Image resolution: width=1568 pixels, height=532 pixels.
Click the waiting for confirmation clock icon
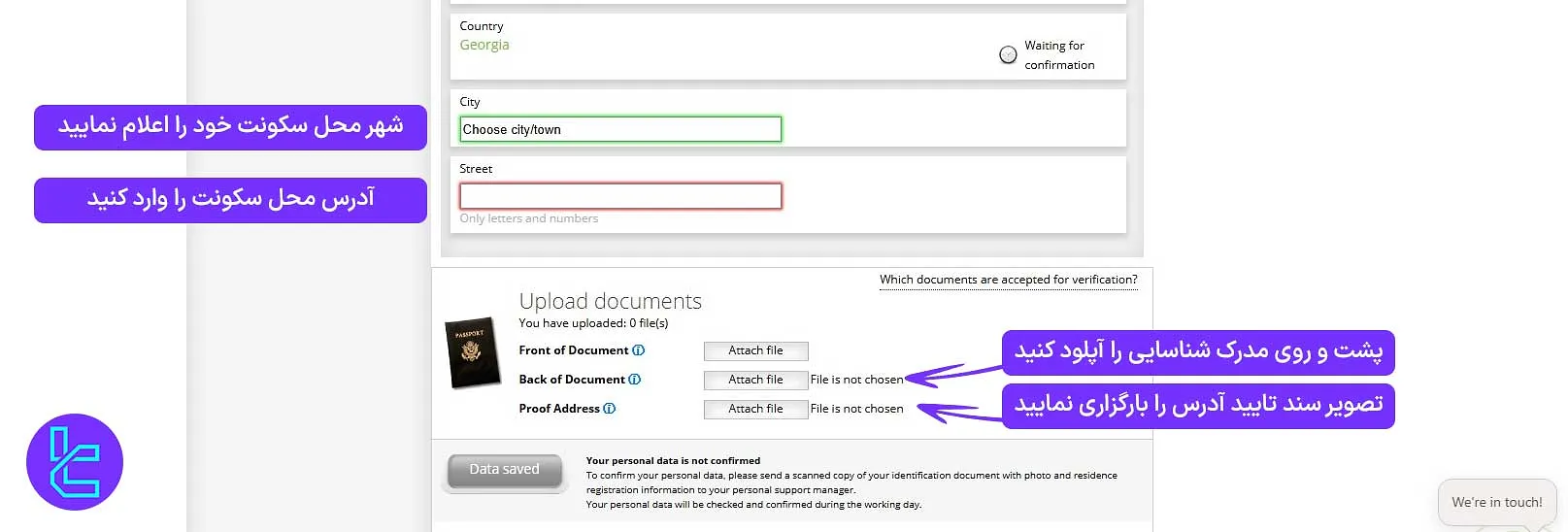click(x=1008, y=54)
